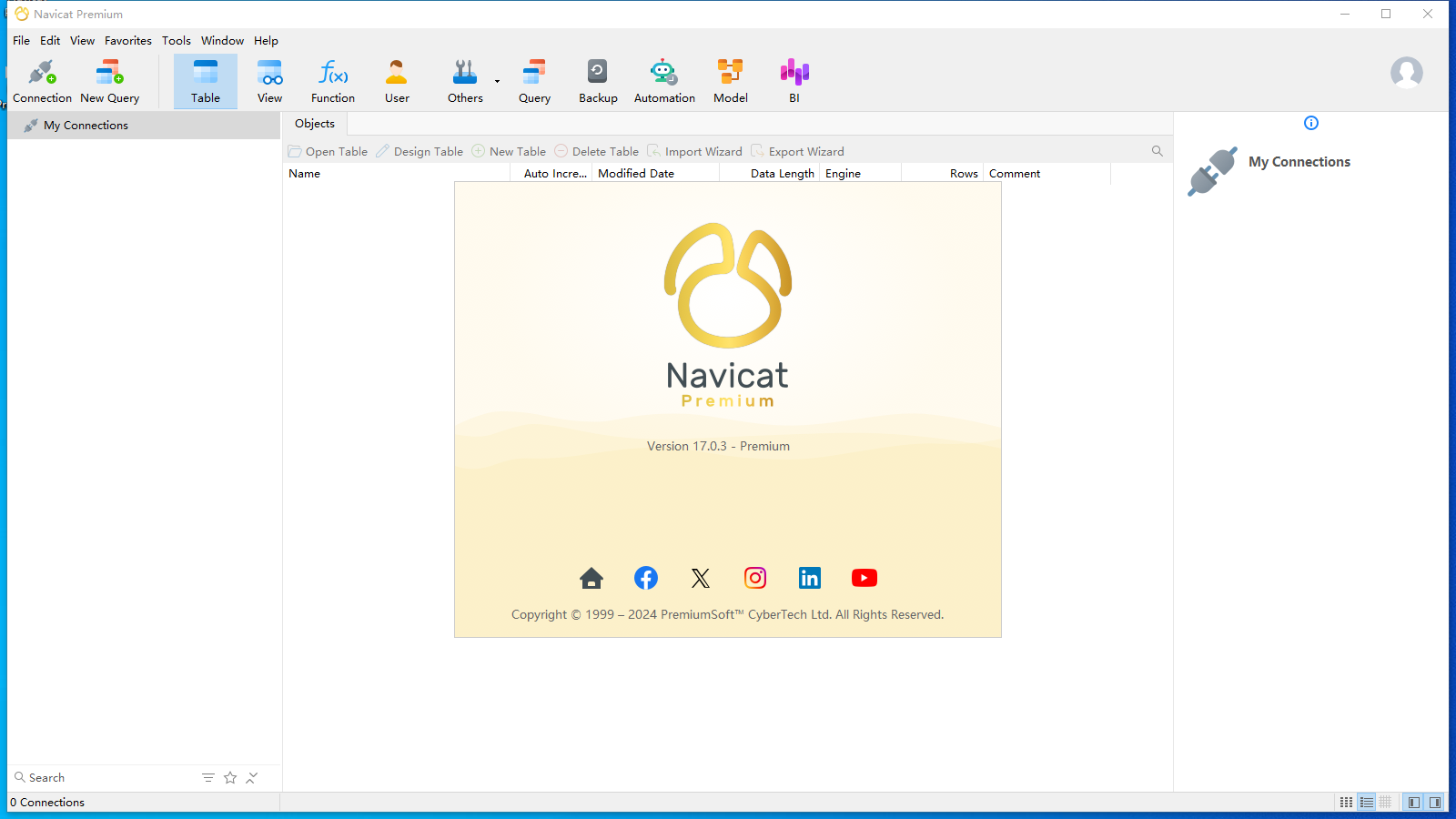The height and width of the screenshot is (819, 1456).
Task: Open the New Query tool
Action: [108, 80]
